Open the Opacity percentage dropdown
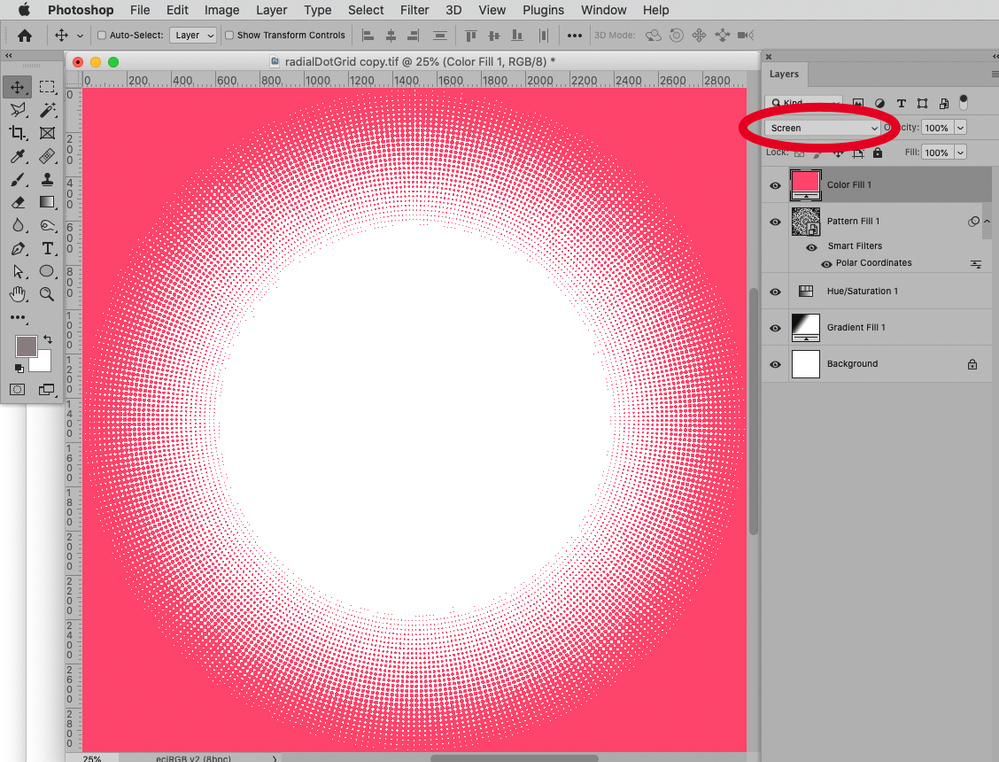 pyautogui.click(x=960, y=127)
